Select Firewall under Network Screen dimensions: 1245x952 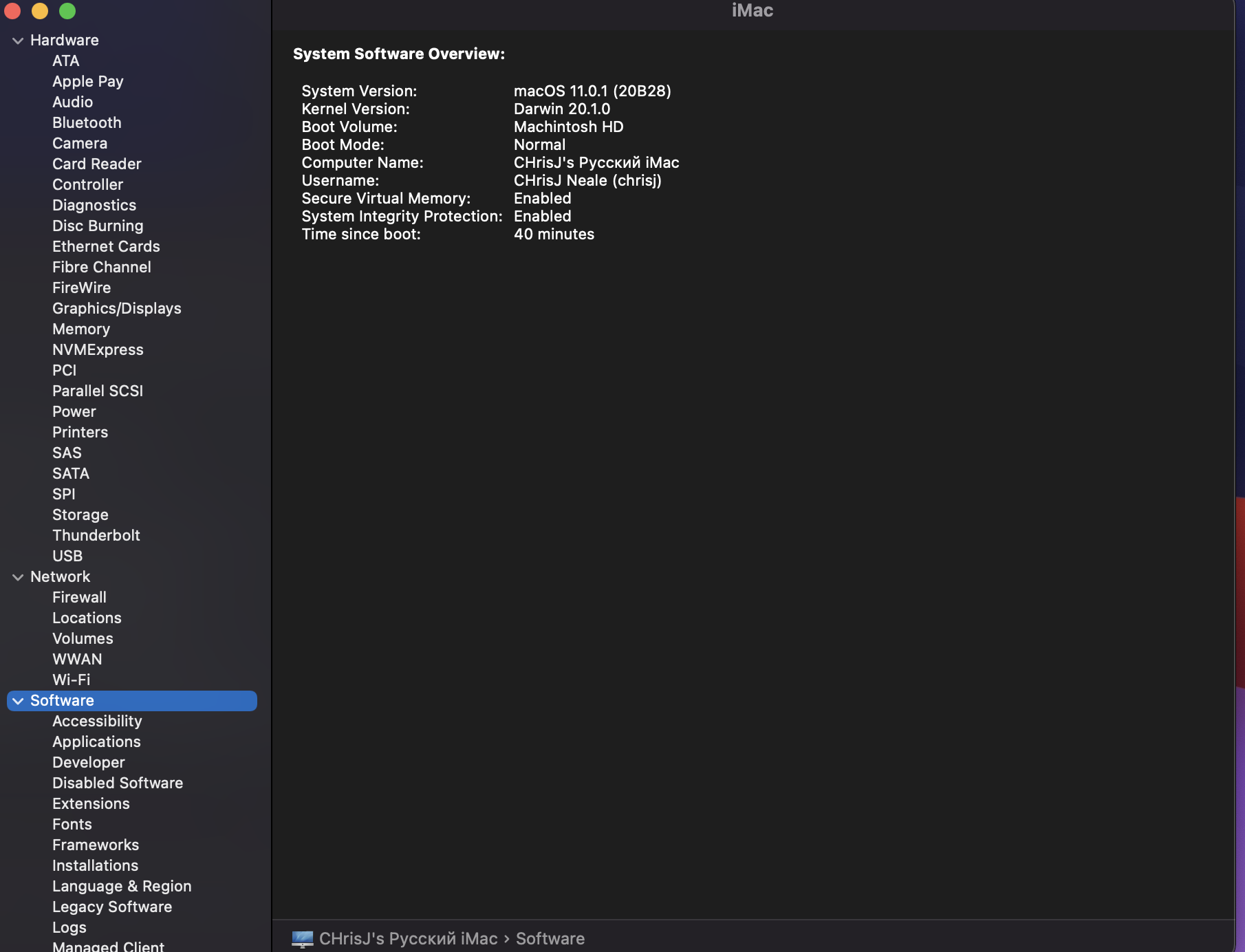pyautogui.click(x=80, y=598)
